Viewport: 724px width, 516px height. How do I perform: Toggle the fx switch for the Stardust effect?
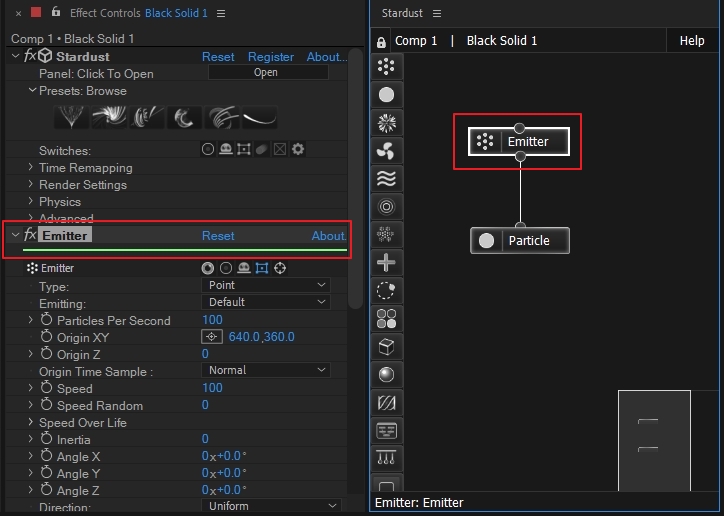[30, 56]
